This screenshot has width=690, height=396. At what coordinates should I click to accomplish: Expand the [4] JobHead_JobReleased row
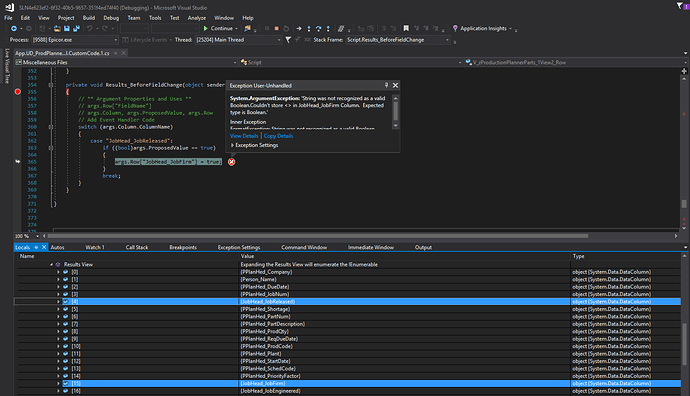[x=58, y=302]
